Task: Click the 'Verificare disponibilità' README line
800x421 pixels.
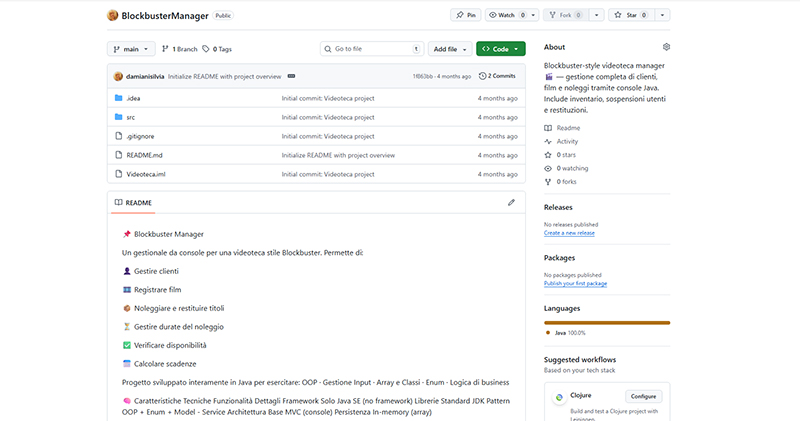Action: (164, 345)
